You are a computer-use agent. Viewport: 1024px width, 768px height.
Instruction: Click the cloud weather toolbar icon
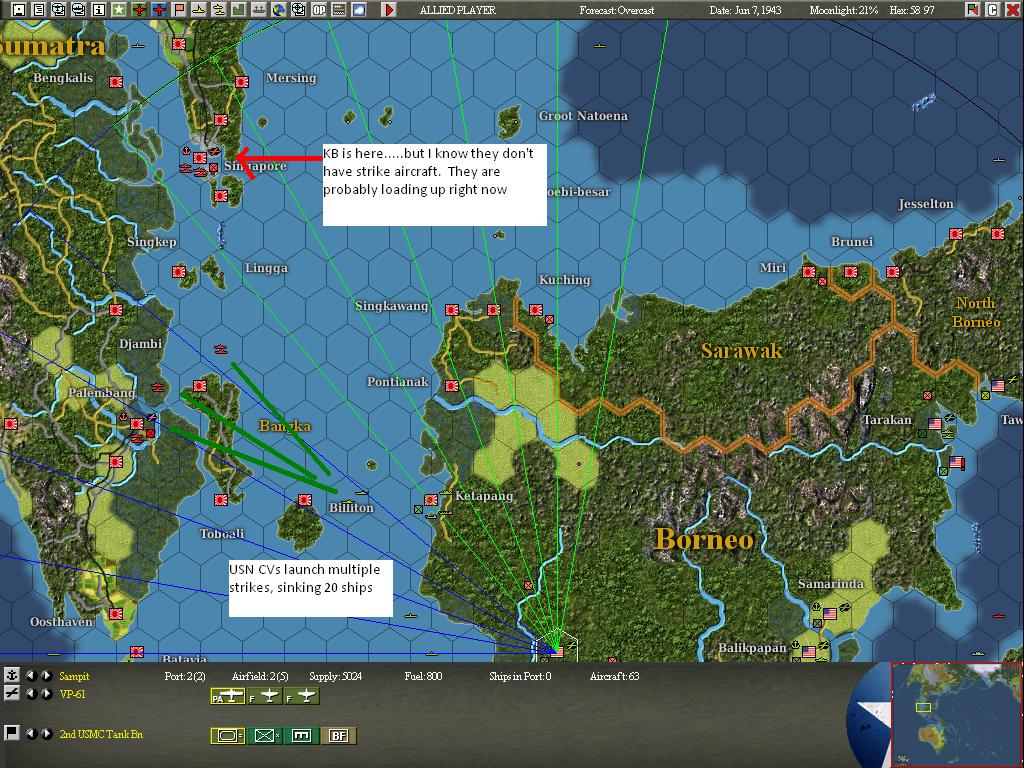pos(359,9)
